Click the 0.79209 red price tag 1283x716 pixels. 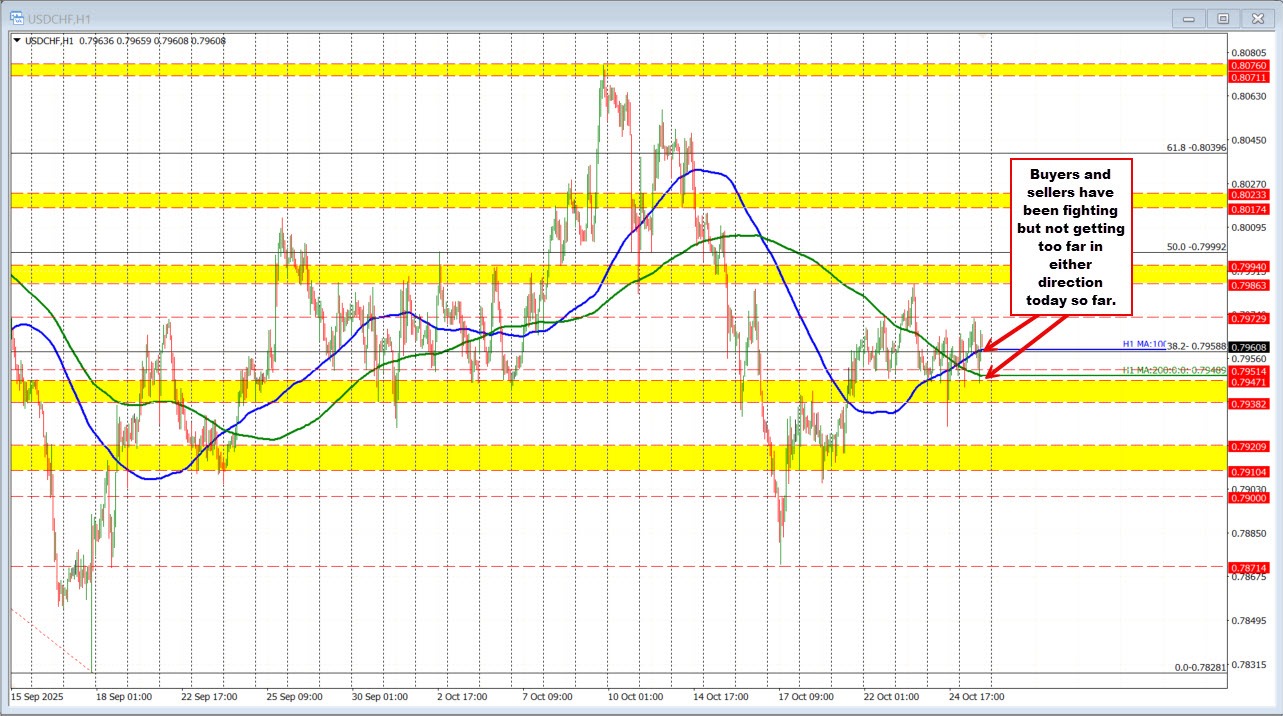(1250, 446)
